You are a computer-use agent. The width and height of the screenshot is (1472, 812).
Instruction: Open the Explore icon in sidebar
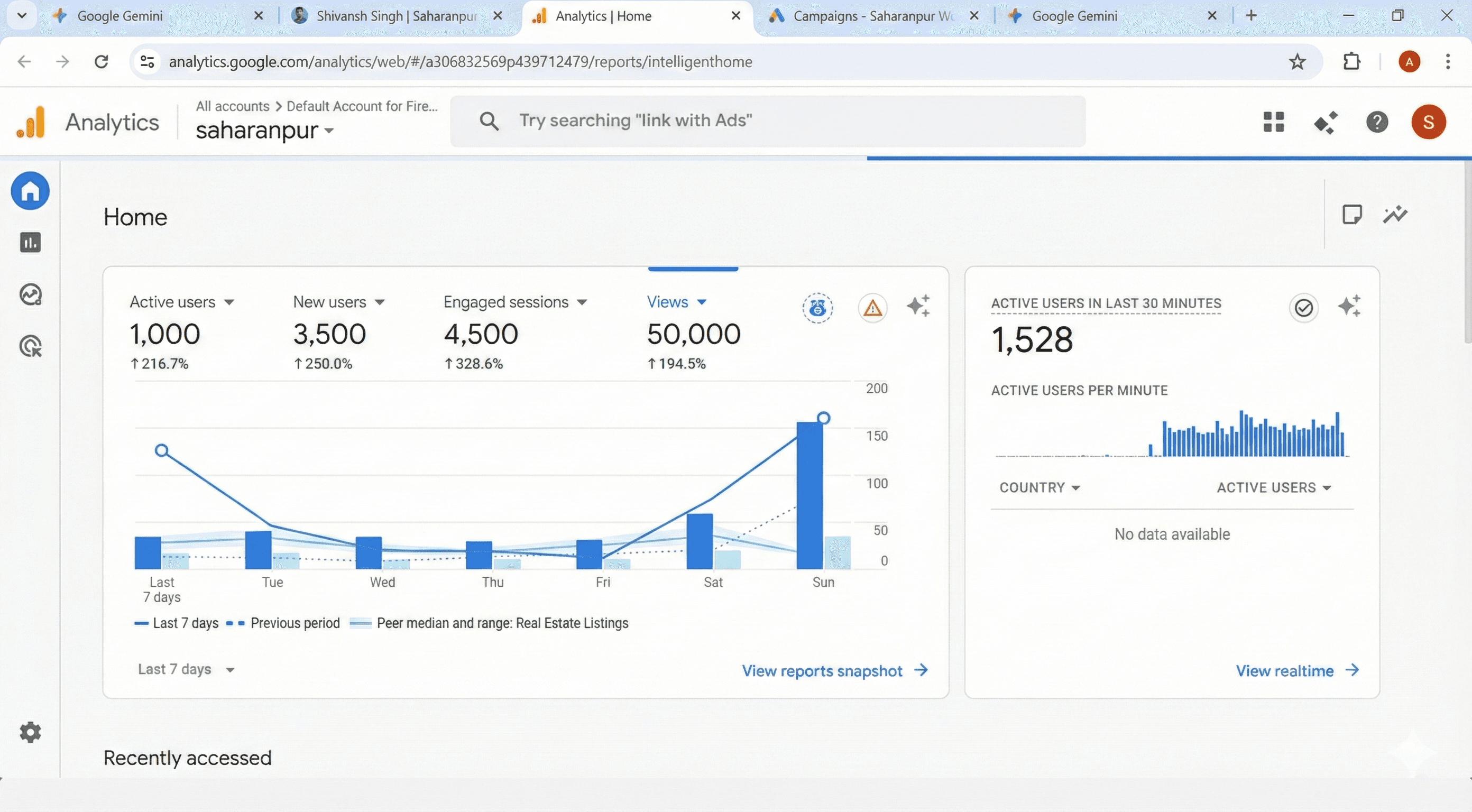coord(30,294)
